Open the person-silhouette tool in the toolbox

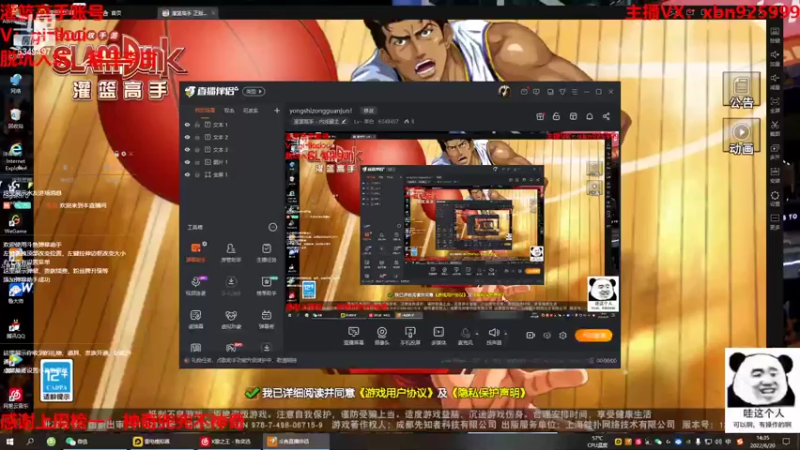[x=231, y=252]
